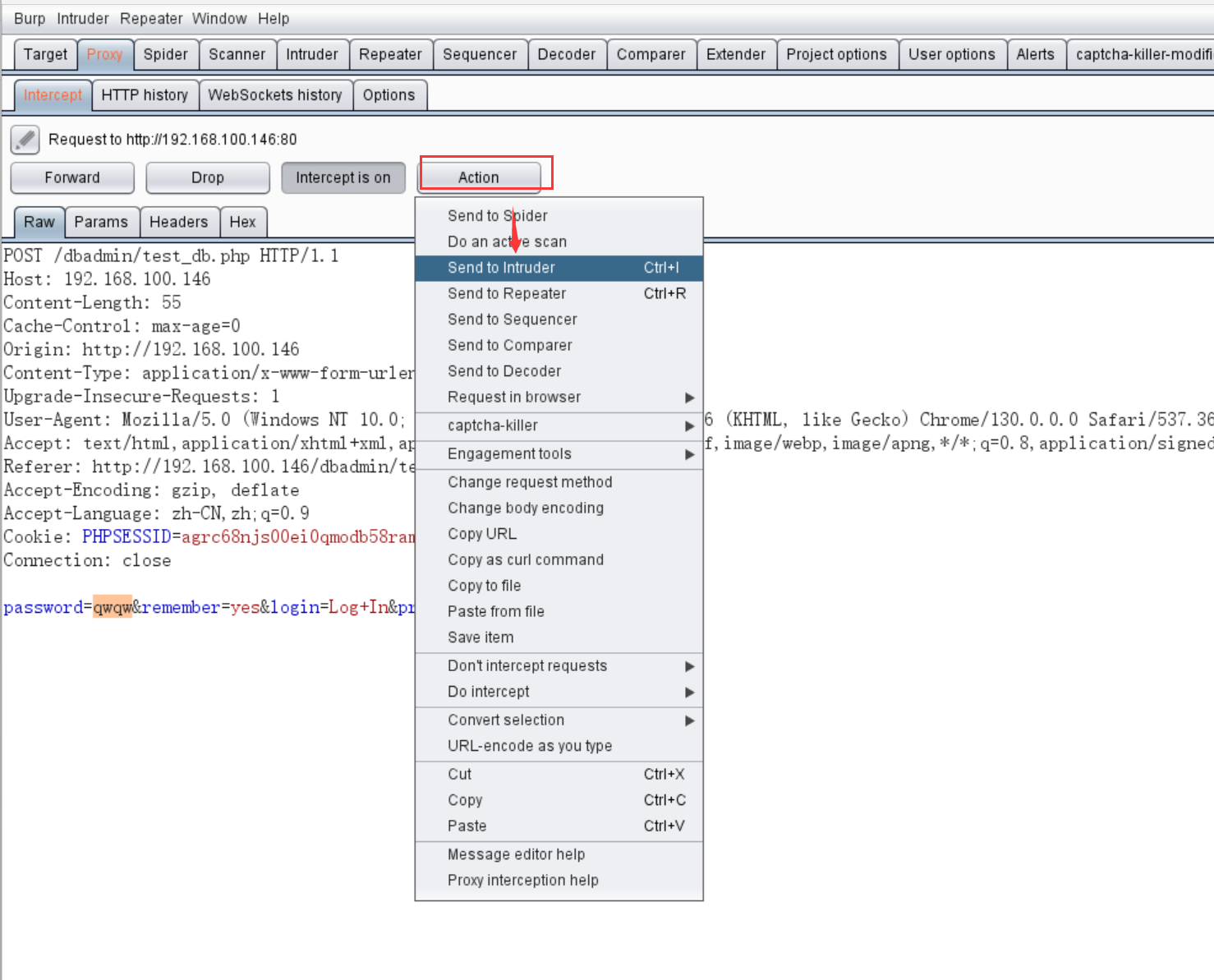Switch to the Intruder main tab
Viewport: 1214px width, 980px height.
[x=312, y=54]
